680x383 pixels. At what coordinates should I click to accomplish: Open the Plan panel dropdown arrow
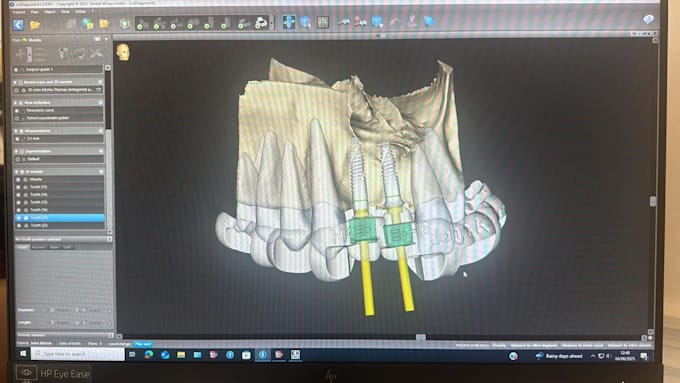(x=106, y=39)
